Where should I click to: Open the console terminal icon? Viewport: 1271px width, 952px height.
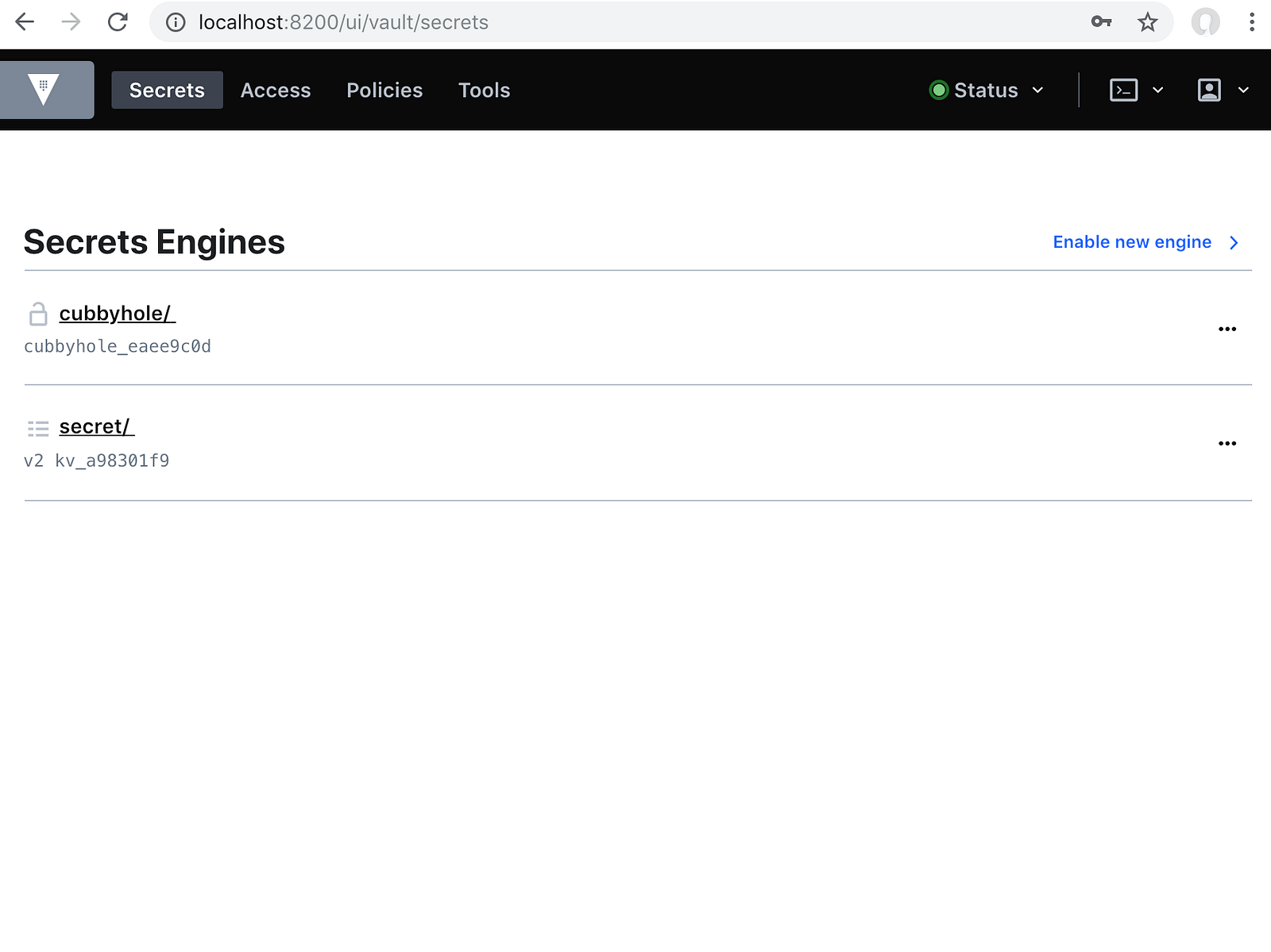point(1123,91)
